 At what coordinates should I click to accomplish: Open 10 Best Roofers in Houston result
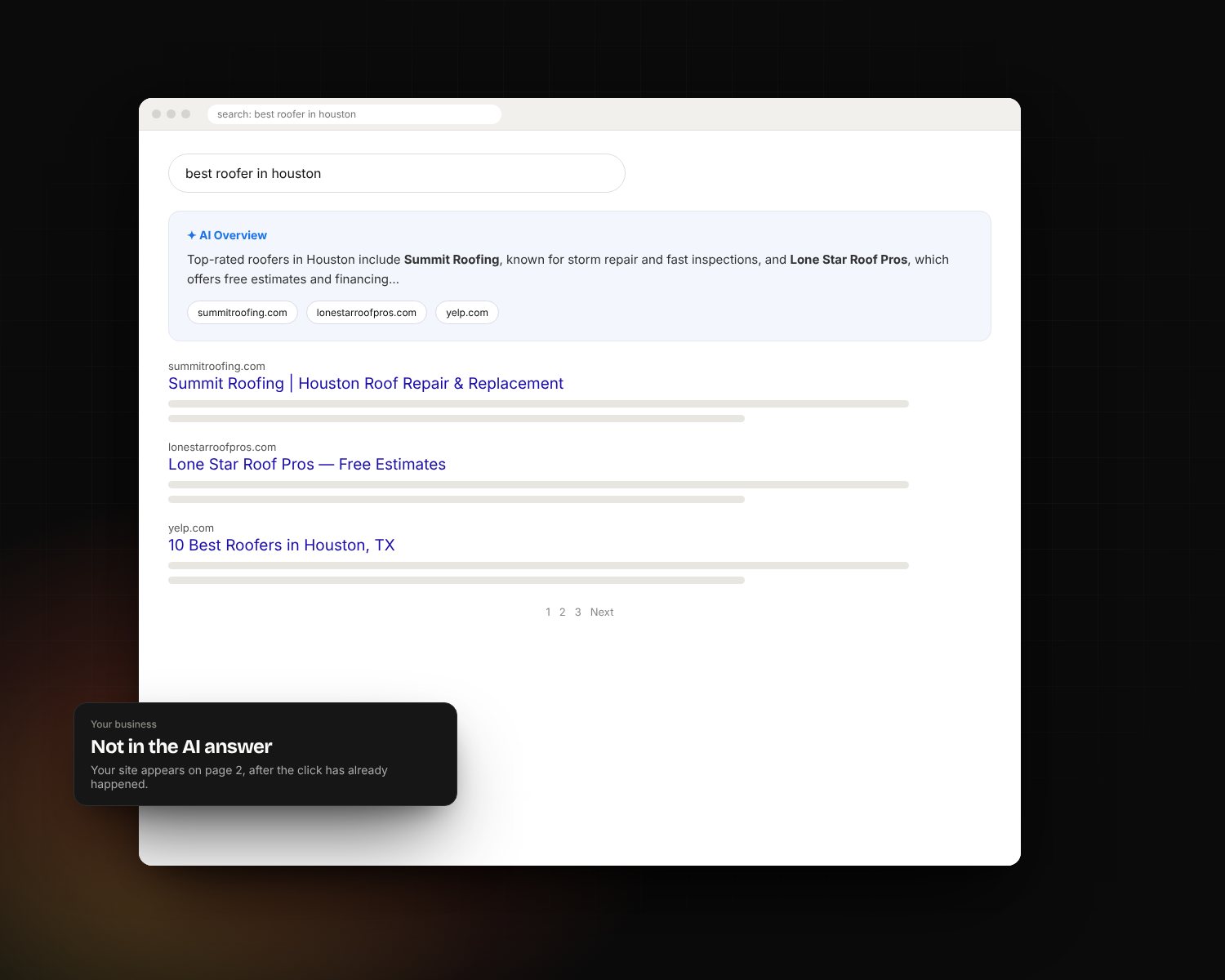[282, 546]
